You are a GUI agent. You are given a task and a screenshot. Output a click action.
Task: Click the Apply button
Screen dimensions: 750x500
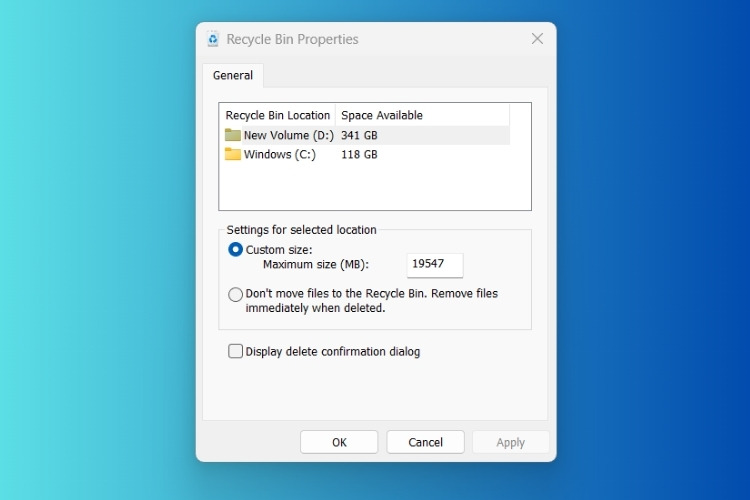tap(510, 442)
